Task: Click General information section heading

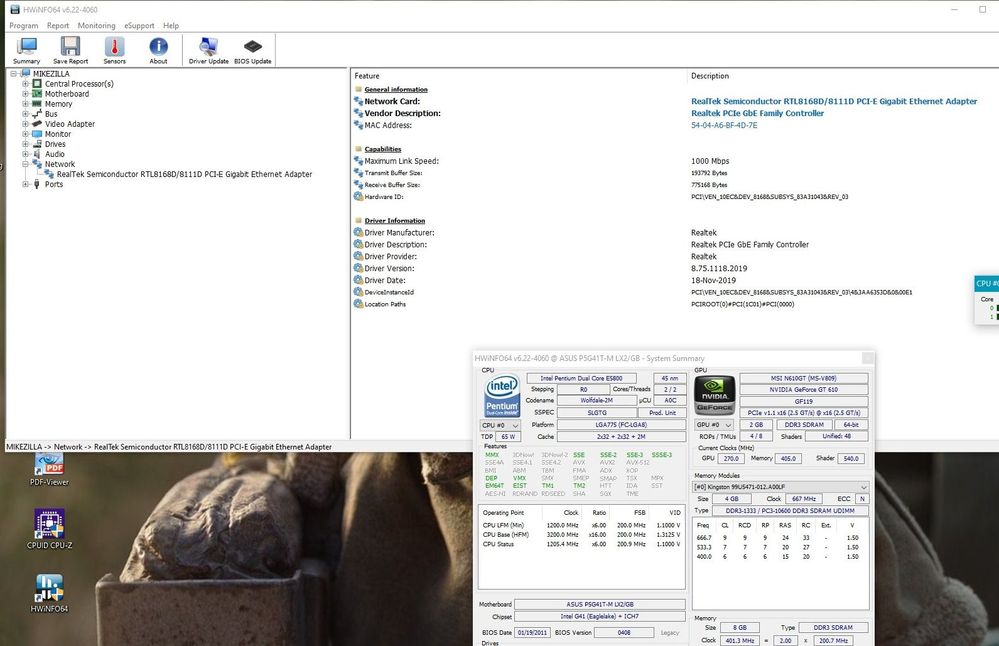Action: pyautogui.click(x=396, y=90)
